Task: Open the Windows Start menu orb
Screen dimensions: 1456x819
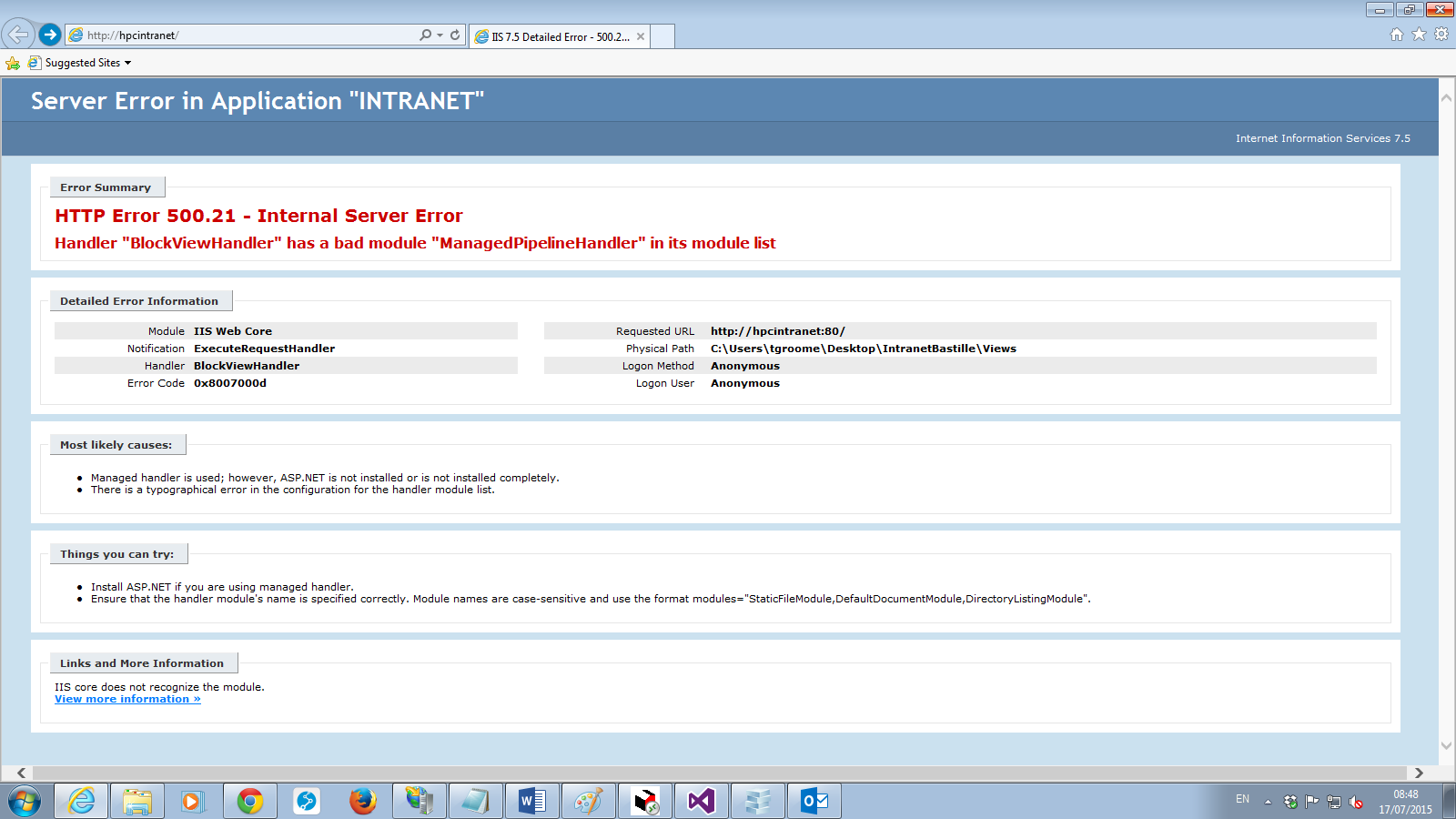Action: 25,802
